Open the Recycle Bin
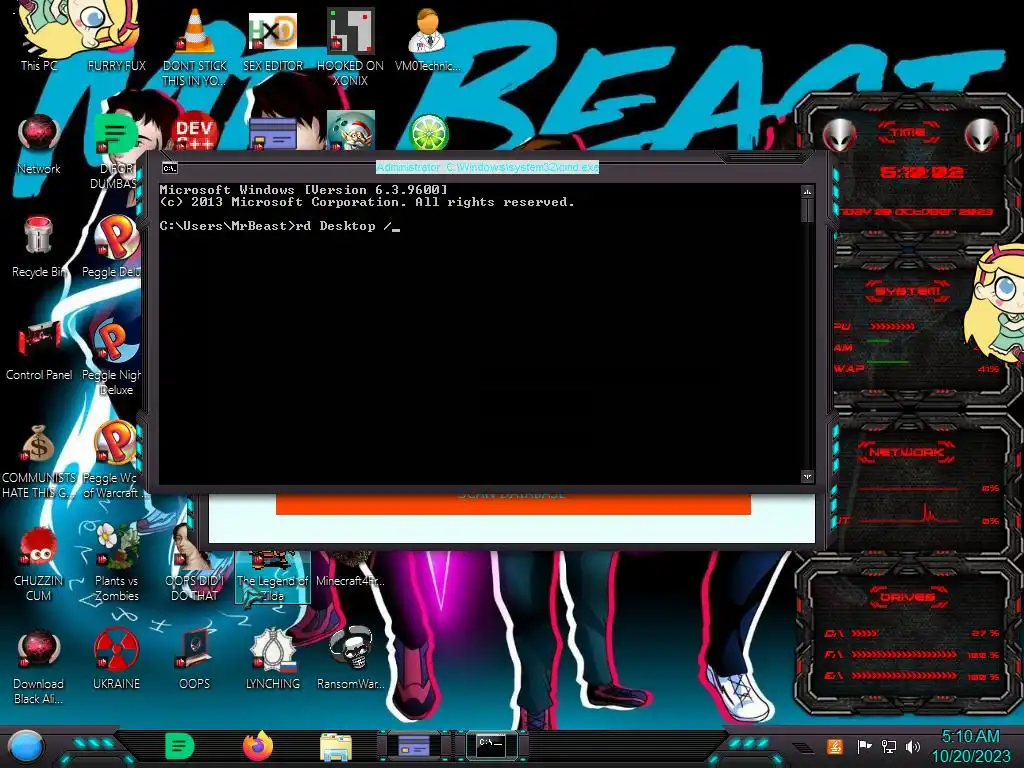 point(39,247)
